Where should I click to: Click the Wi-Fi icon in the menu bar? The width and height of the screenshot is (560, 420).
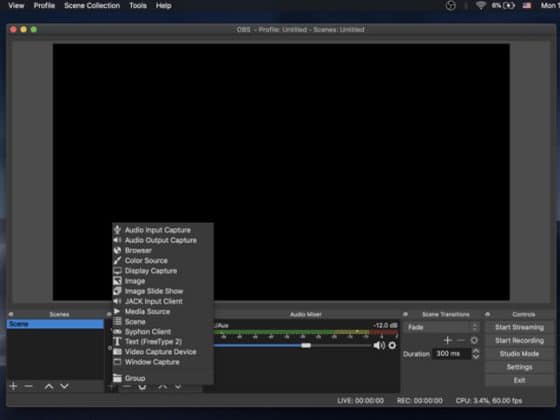(x=481, y=5)
